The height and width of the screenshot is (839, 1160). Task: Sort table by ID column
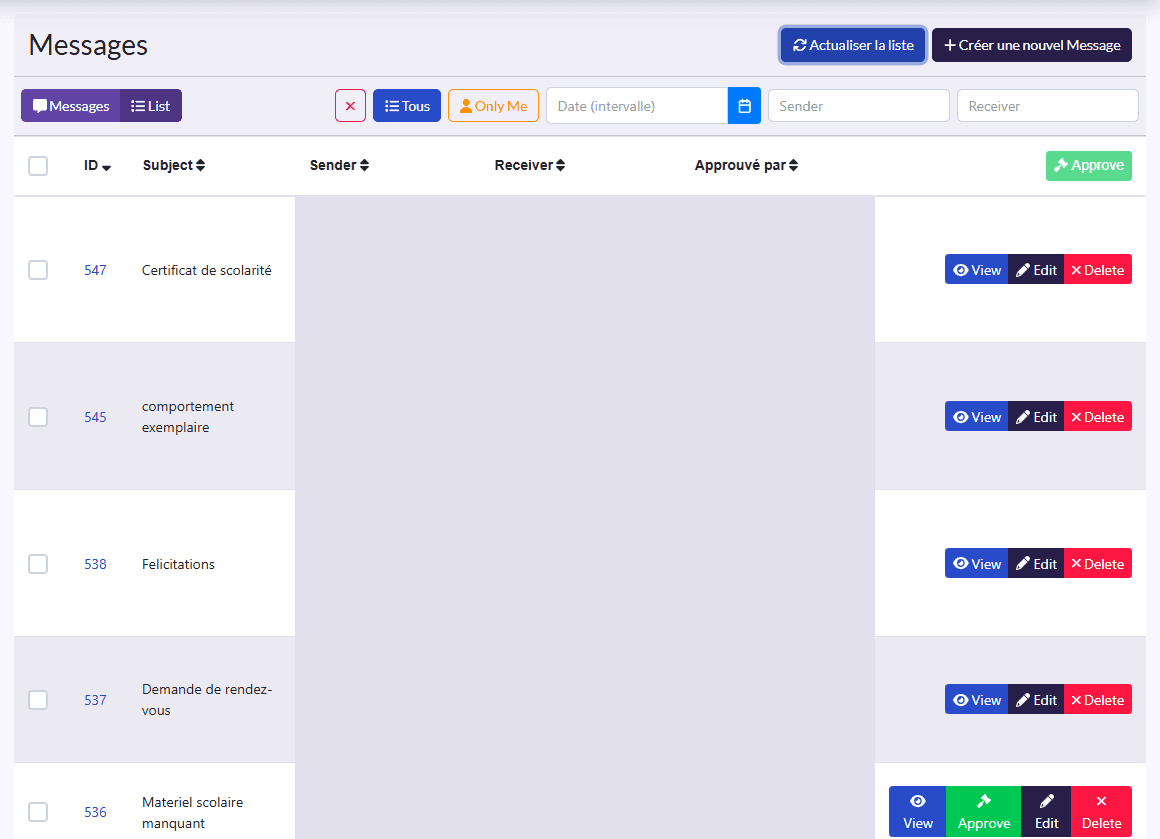[x=97, y=166]
